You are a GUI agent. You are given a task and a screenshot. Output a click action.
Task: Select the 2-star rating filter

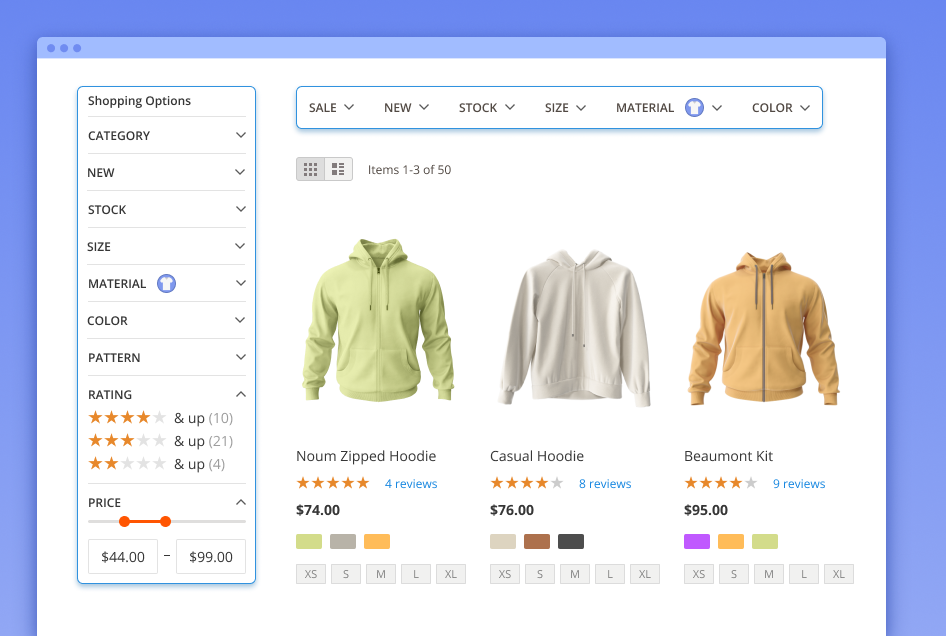tap(128, 463)
